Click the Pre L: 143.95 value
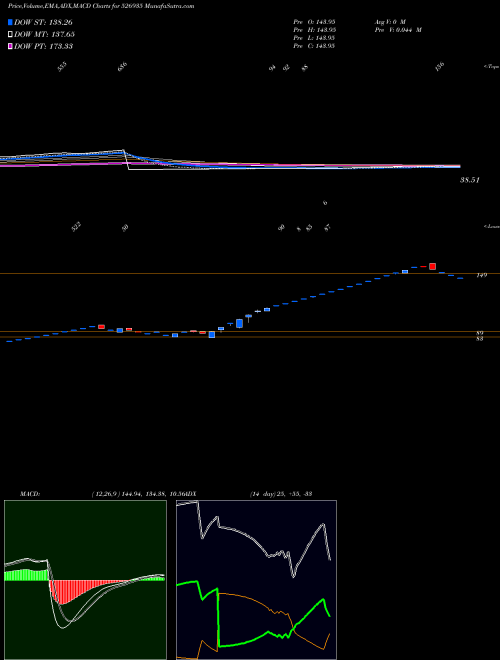The image size is (500, 660). click(314, 38)
